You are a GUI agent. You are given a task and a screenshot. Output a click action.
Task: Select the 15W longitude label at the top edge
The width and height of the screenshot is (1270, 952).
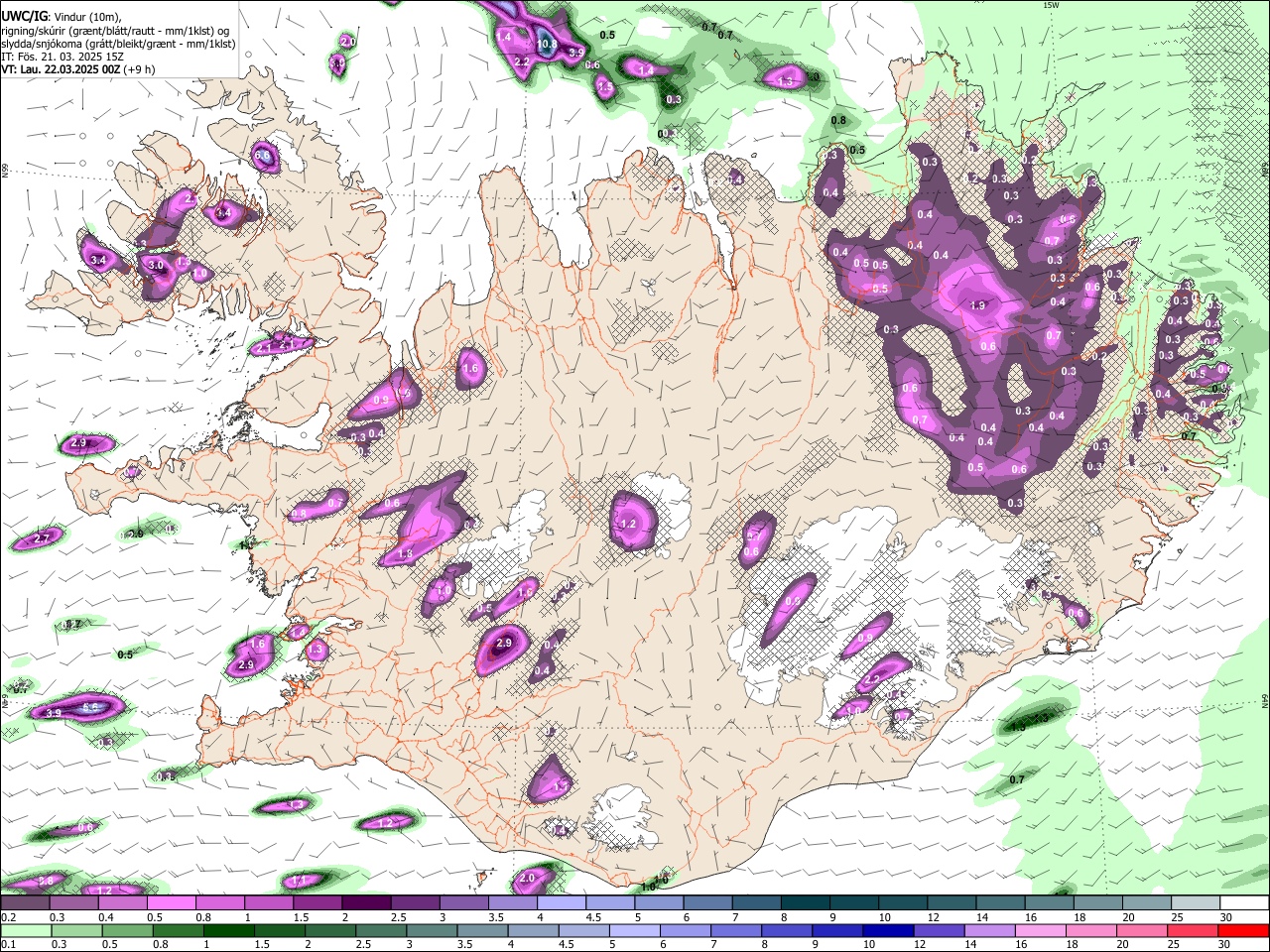click(1051, 5)
